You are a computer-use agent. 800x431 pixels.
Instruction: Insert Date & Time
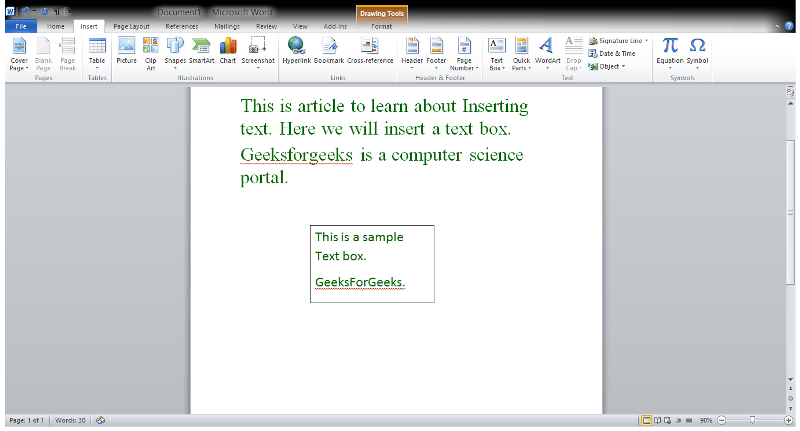point(612,54)
